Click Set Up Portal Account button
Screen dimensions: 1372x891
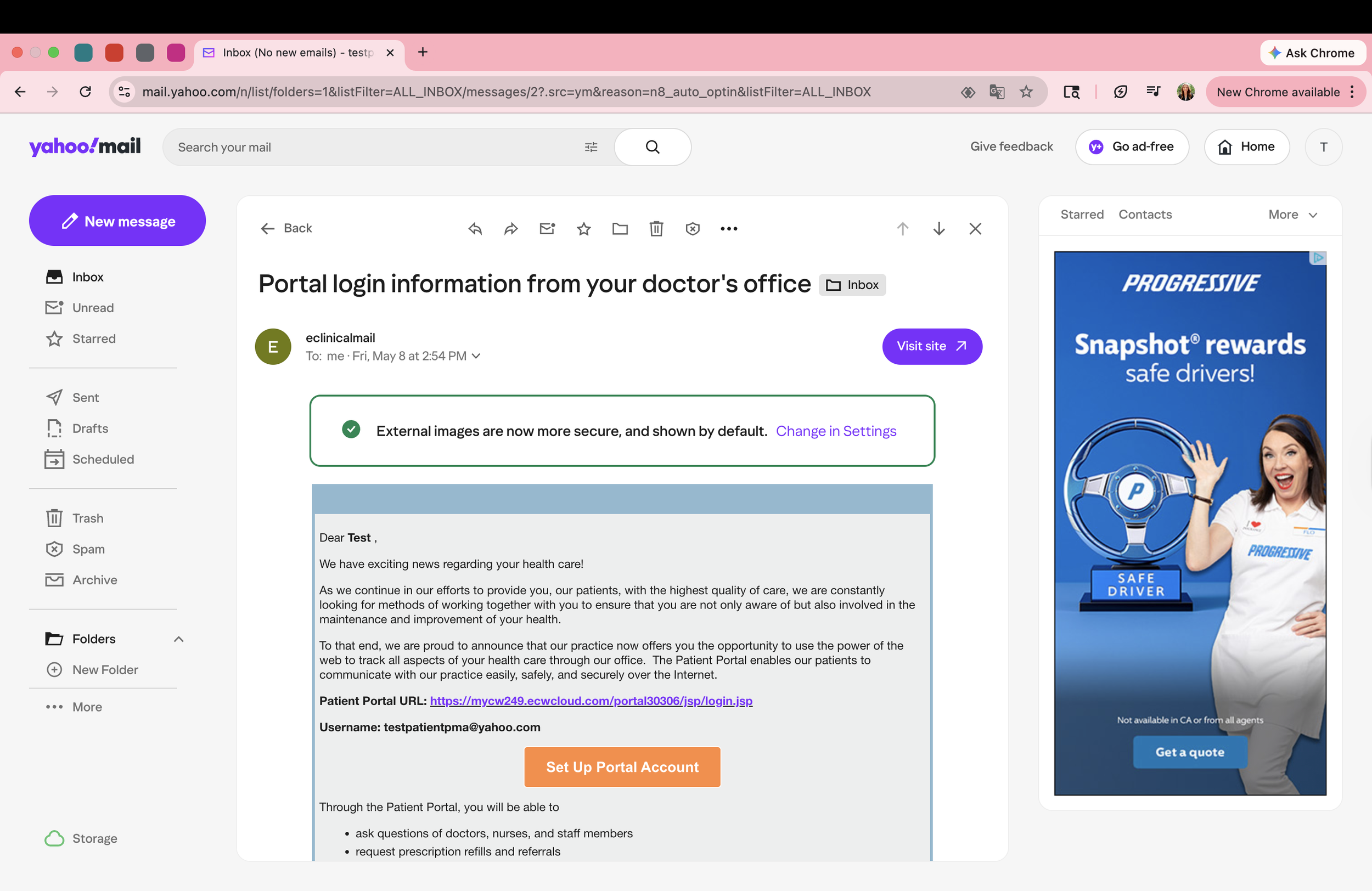pyautogui.click(x=622, y=767)
